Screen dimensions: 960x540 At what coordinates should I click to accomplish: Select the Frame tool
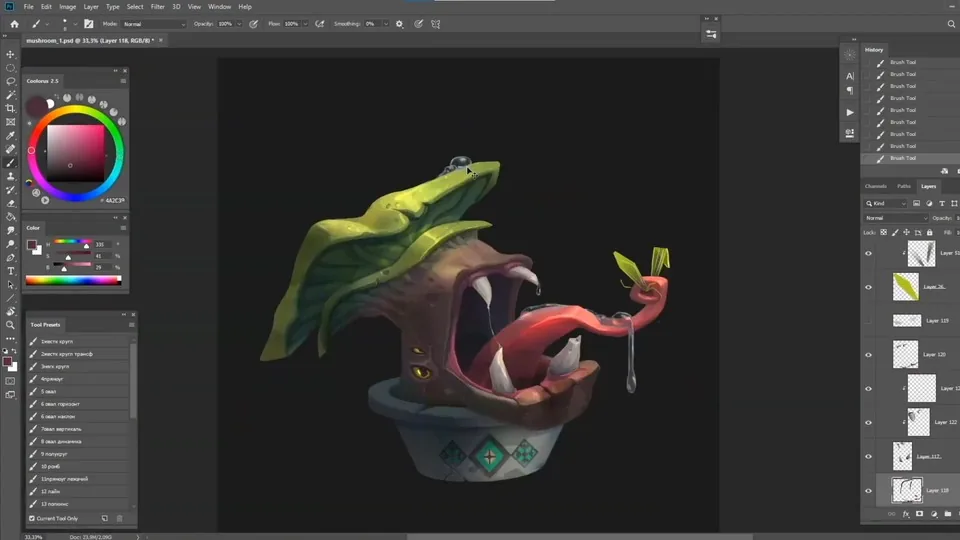pos(10,122)
